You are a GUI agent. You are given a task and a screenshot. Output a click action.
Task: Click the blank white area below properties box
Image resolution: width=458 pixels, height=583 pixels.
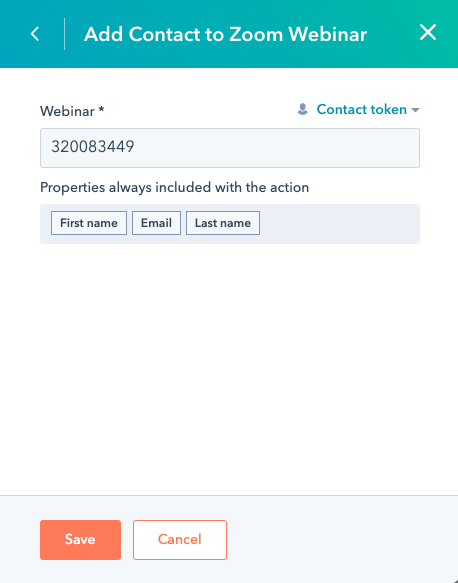(x=229, y=368)
